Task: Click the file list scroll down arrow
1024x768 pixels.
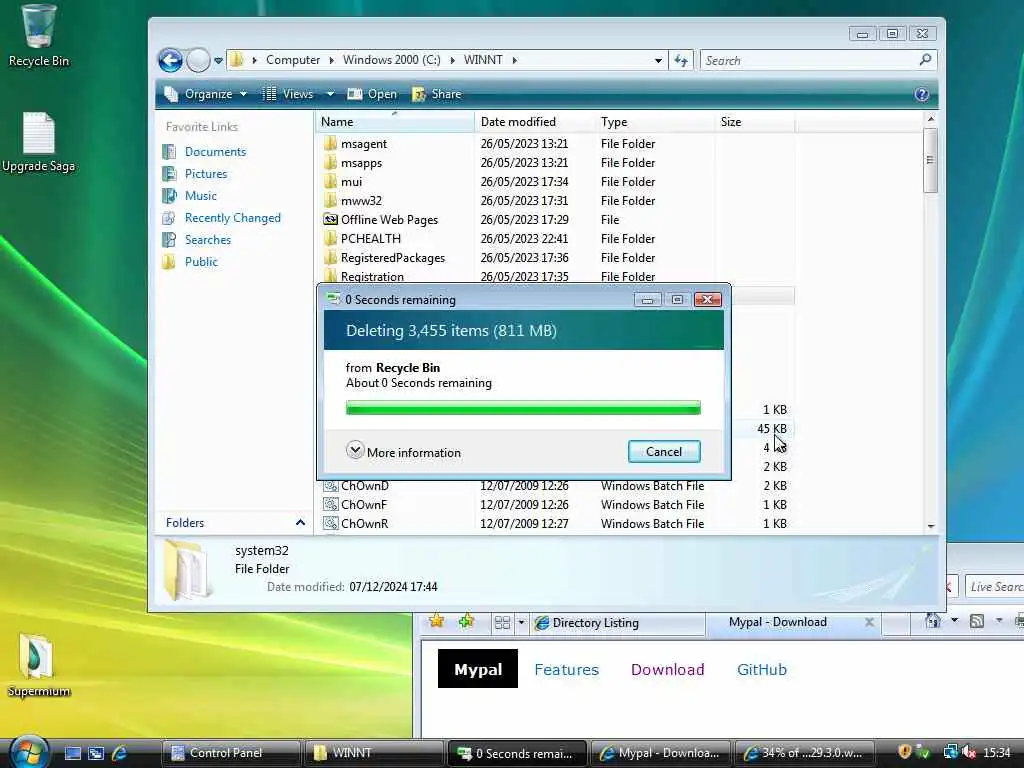Action: pyautogui.click(x=931, y=526)
